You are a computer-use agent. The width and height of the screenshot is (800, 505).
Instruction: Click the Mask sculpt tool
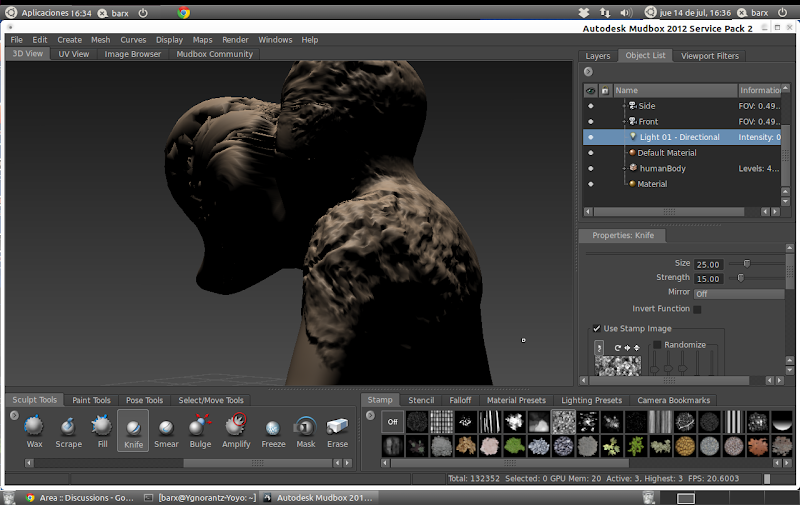click(x=305, y=428)
